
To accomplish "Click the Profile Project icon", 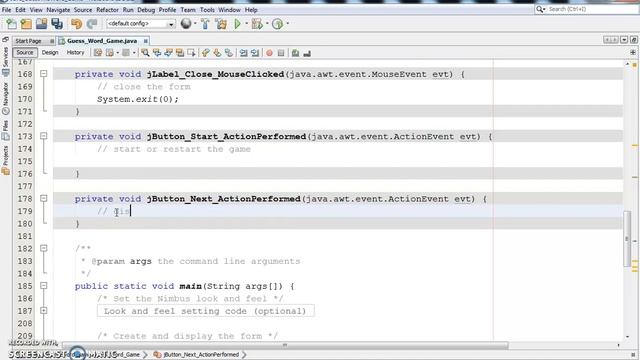I will click(277, 24).
